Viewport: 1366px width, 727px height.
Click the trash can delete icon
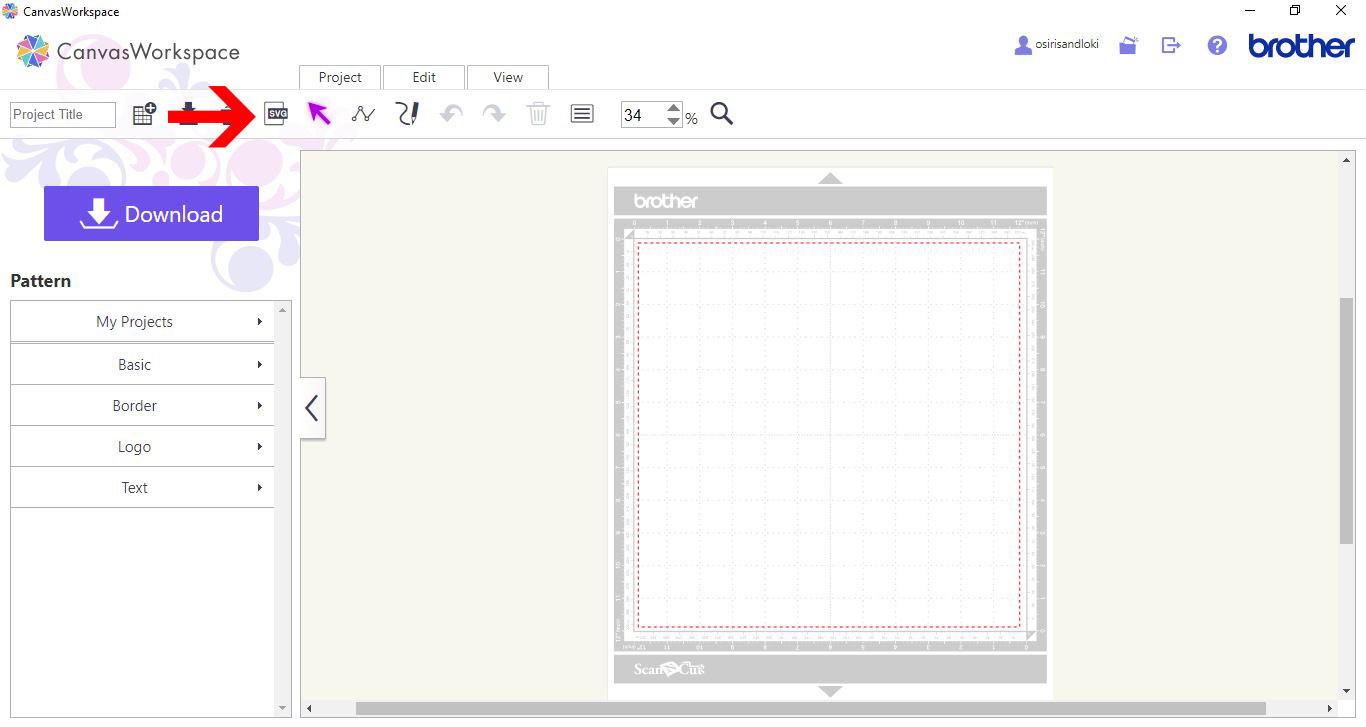538,114
